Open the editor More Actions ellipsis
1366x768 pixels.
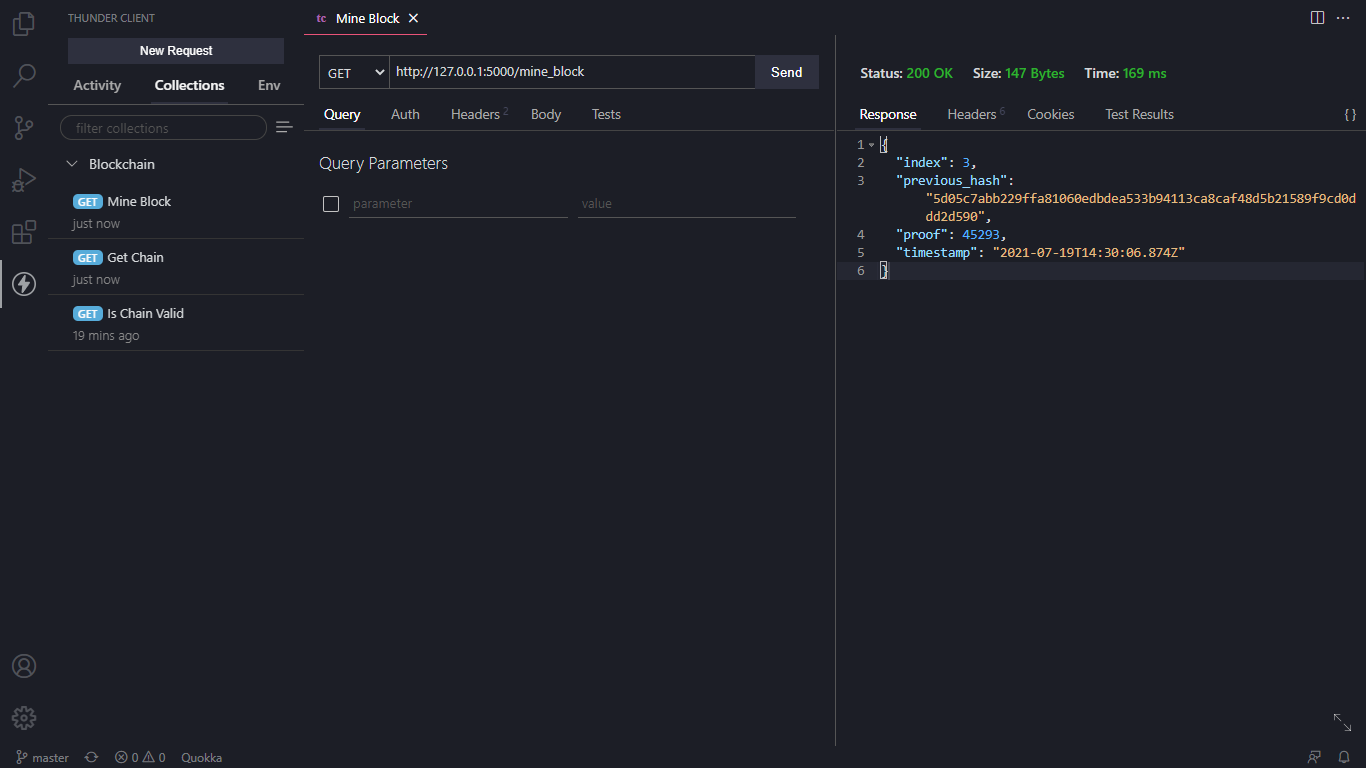click(1343, 18)
